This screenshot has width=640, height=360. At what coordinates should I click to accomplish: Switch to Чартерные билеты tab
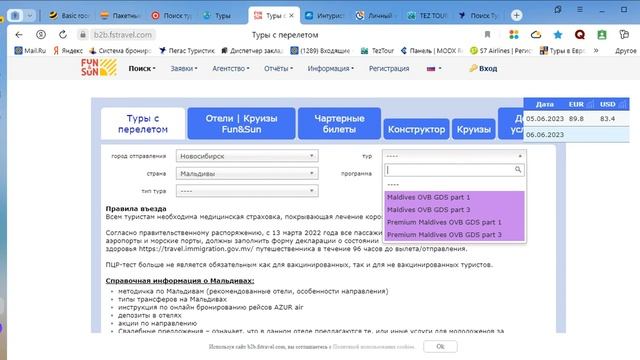pyautogui.click(x=339, y=124)
